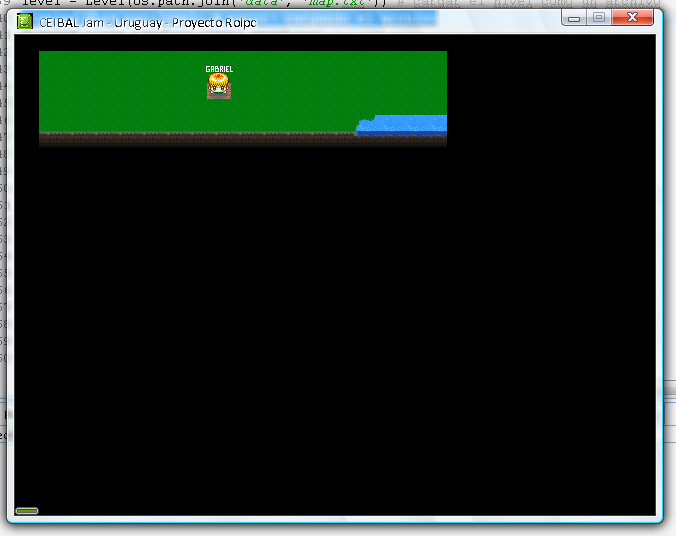Click the blue water pond
The height and width of the screenshot is (536, 676).
pyautogui.click(x=405, y=124)
